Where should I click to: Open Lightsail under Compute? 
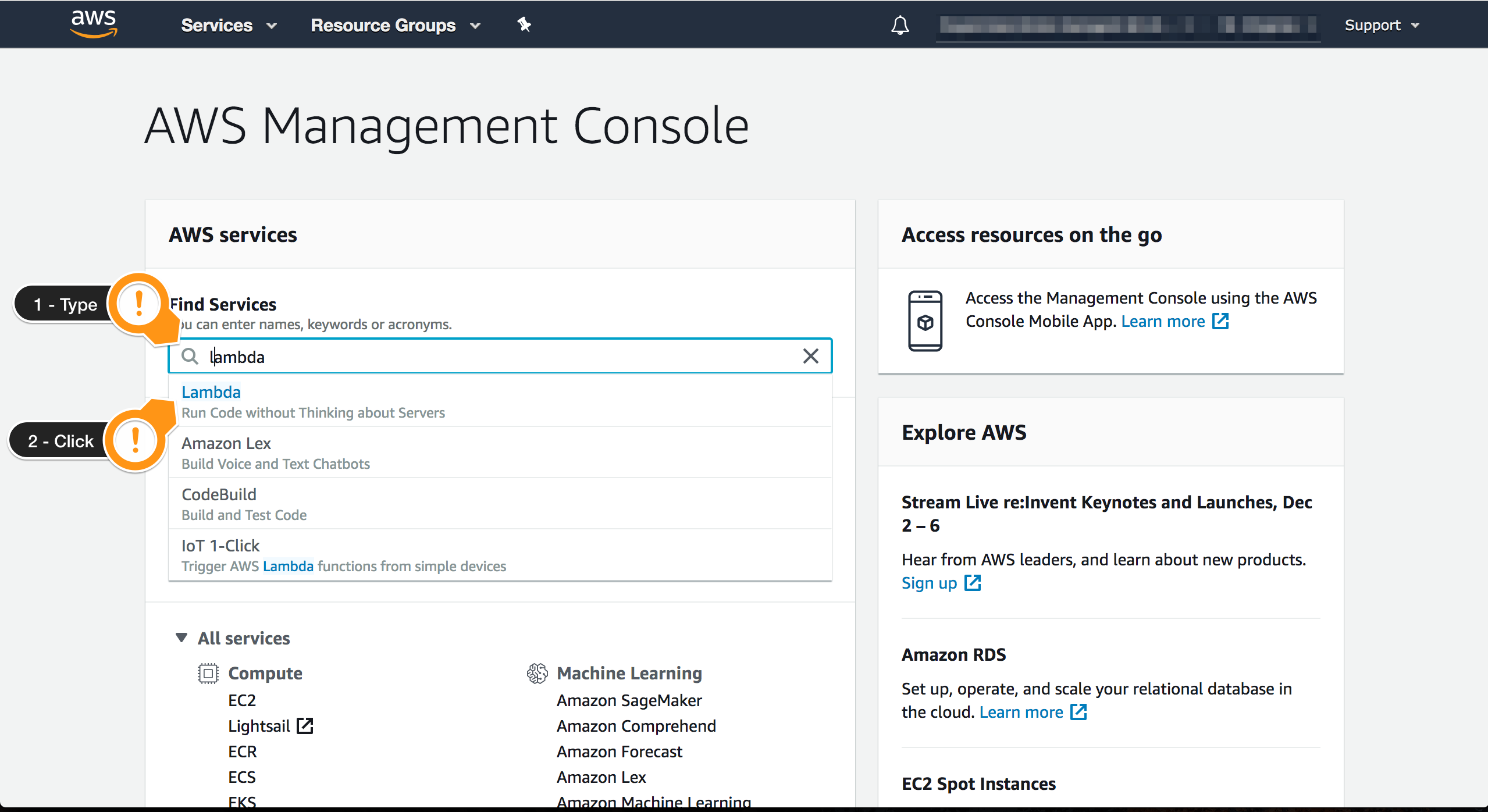[259, 726]
